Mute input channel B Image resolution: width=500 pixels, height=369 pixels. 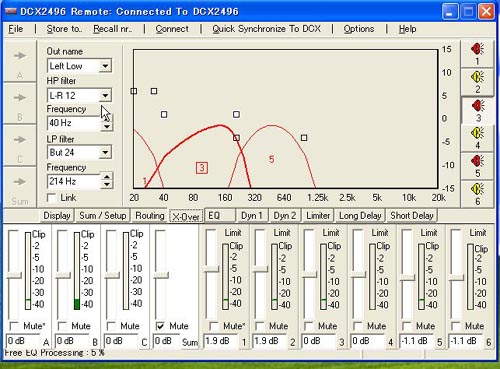62,326
